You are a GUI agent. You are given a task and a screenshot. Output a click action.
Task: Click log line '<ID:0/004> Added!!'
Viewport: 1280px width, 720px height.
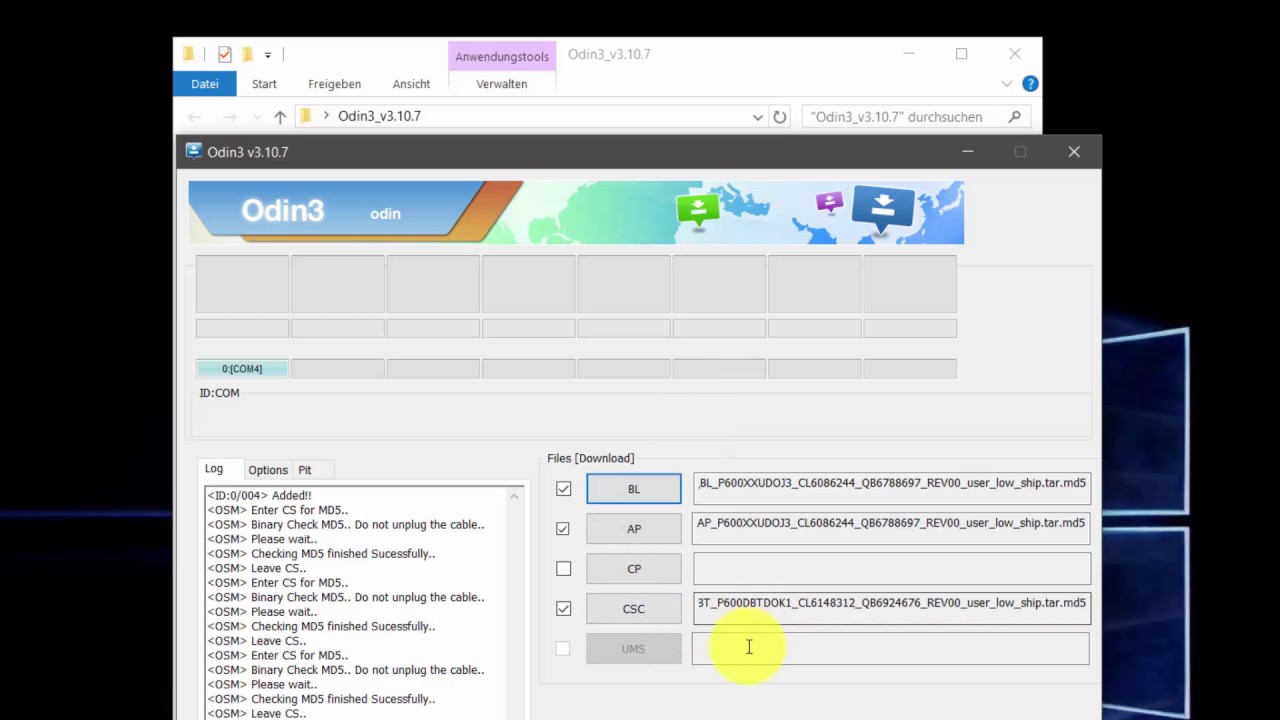point(260,496)
